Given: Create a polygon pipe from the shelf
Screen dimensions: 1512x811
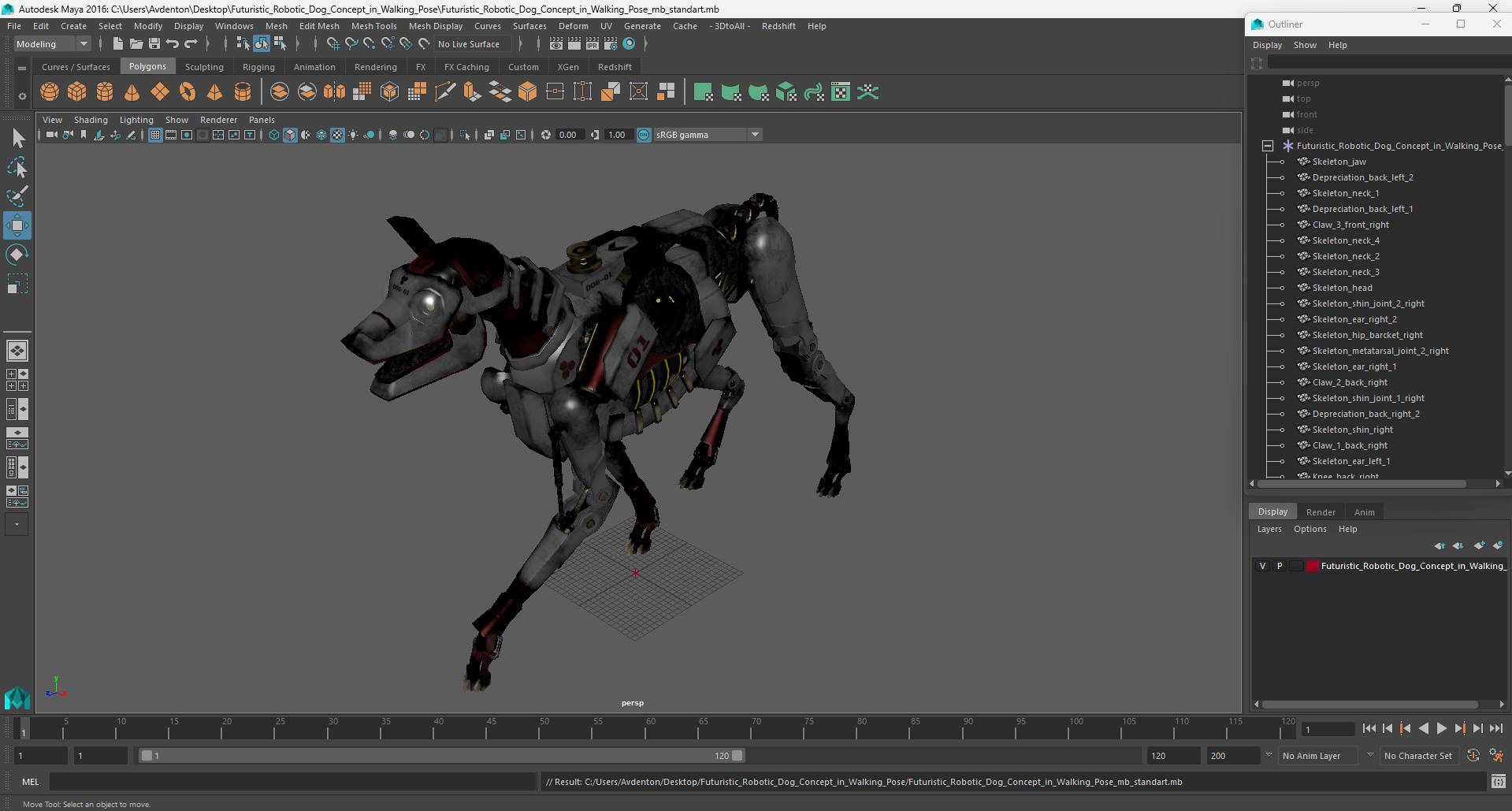Looking at the screenshot, I should click(x=243, y=92).
